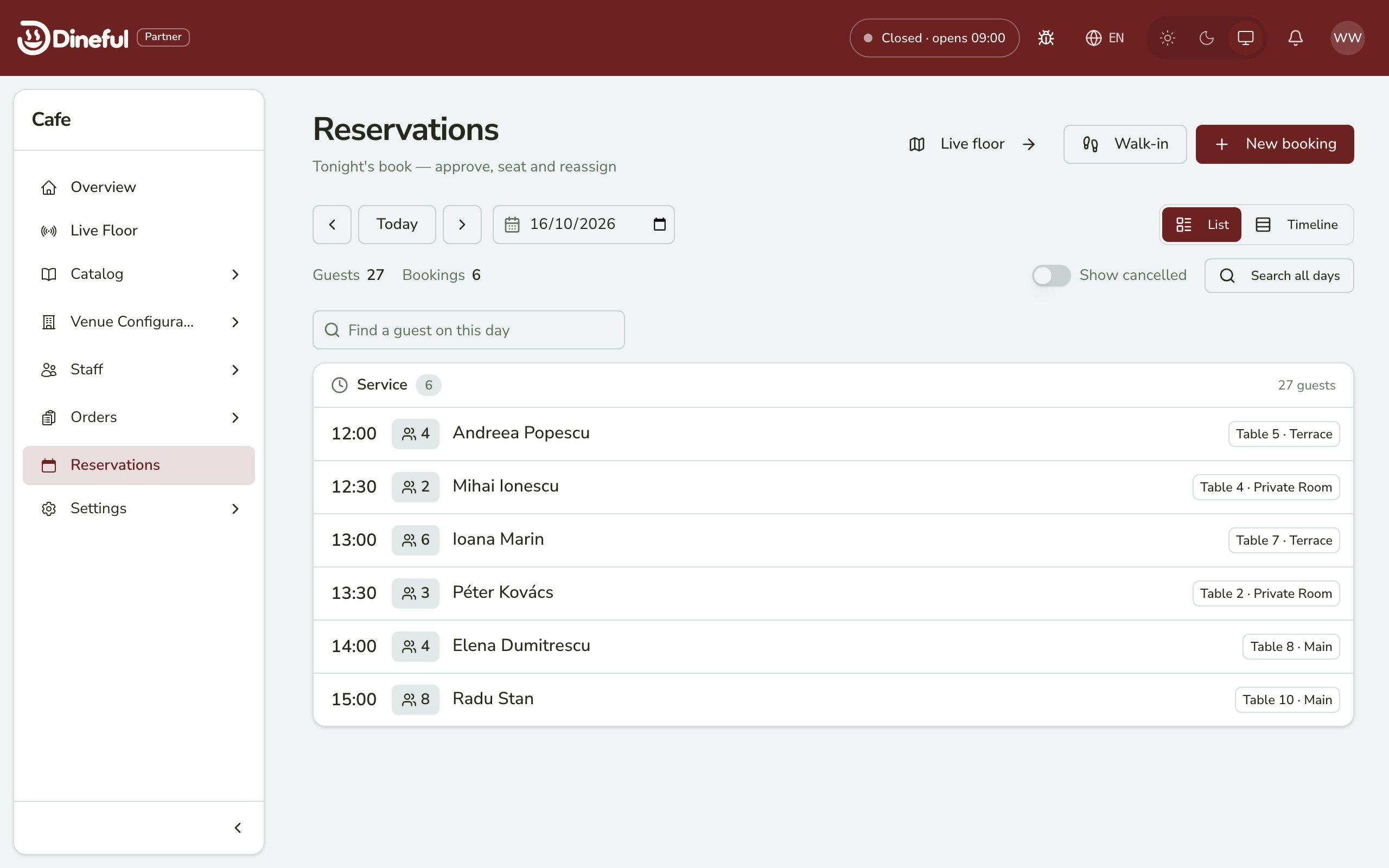
Task: Select the List view
Action: coord(1201,225)
